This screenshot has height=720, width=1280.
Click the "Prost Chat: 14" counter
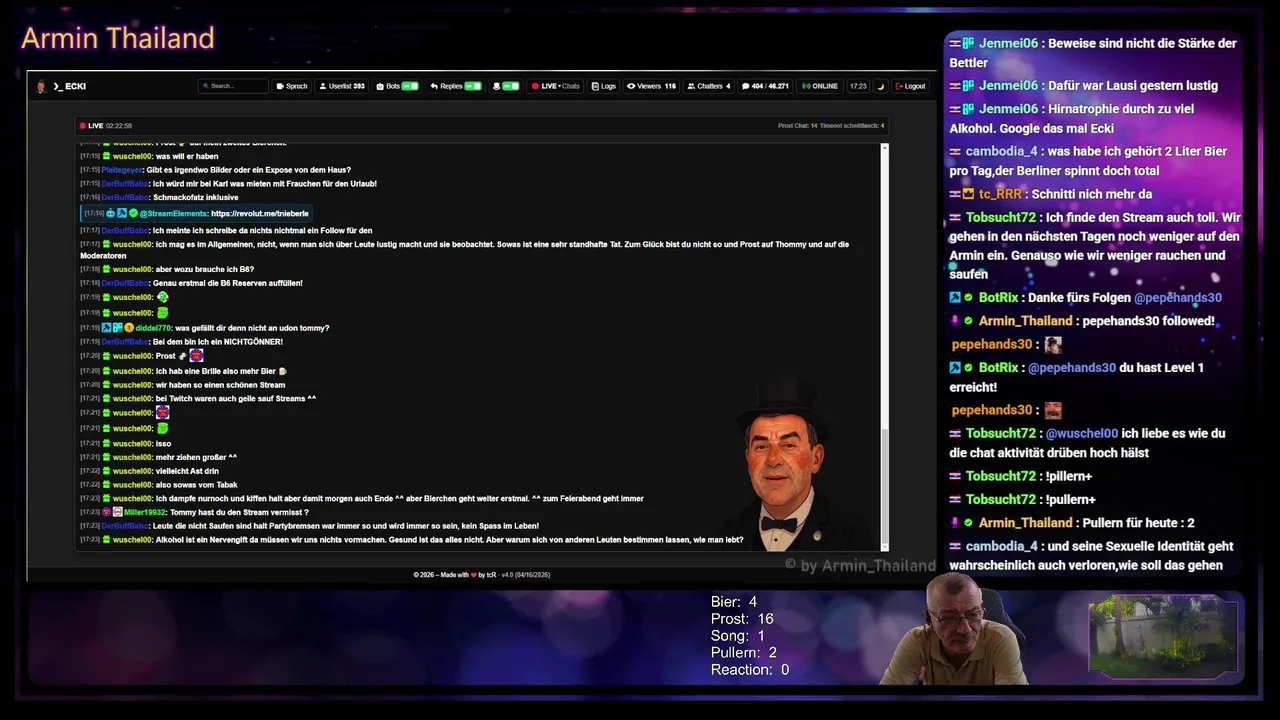[x=797, y=126]
